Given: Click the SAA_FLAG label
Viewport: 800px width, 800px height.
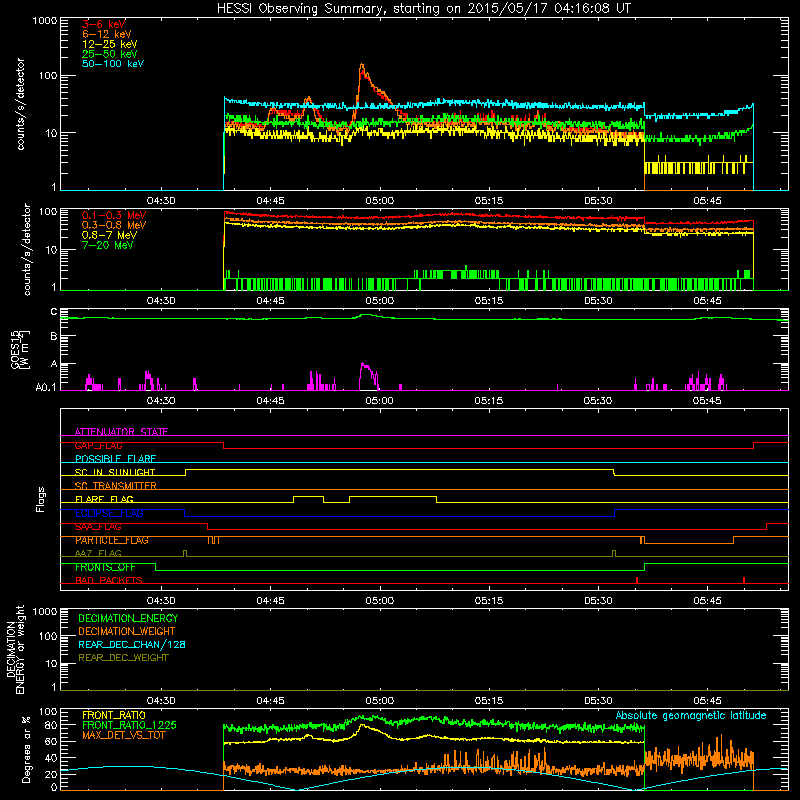Looking at the screenshot, I should [x=98, y=527].
